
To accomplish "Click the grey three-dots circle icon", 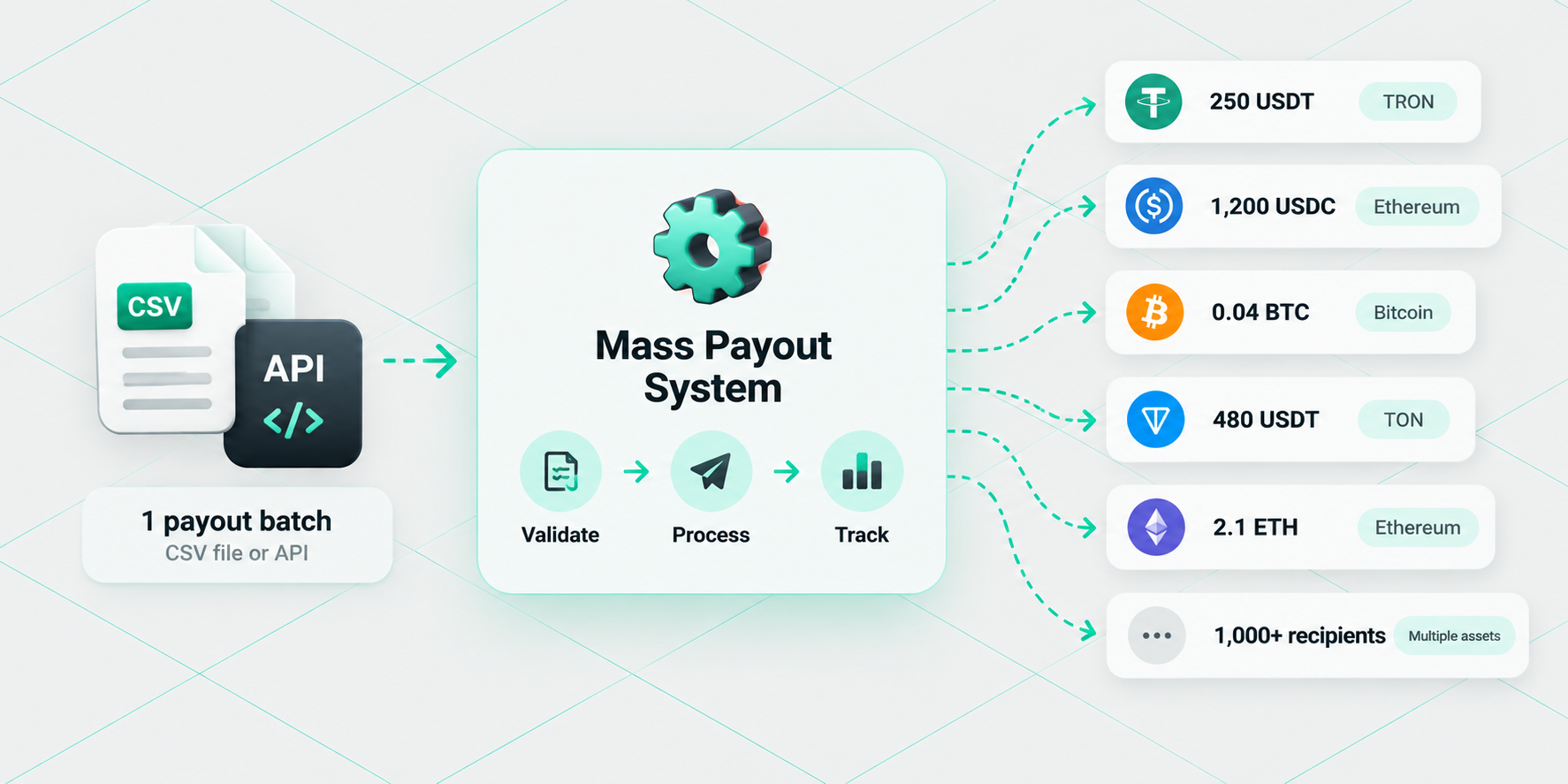I will click(x=1156, y=636).
